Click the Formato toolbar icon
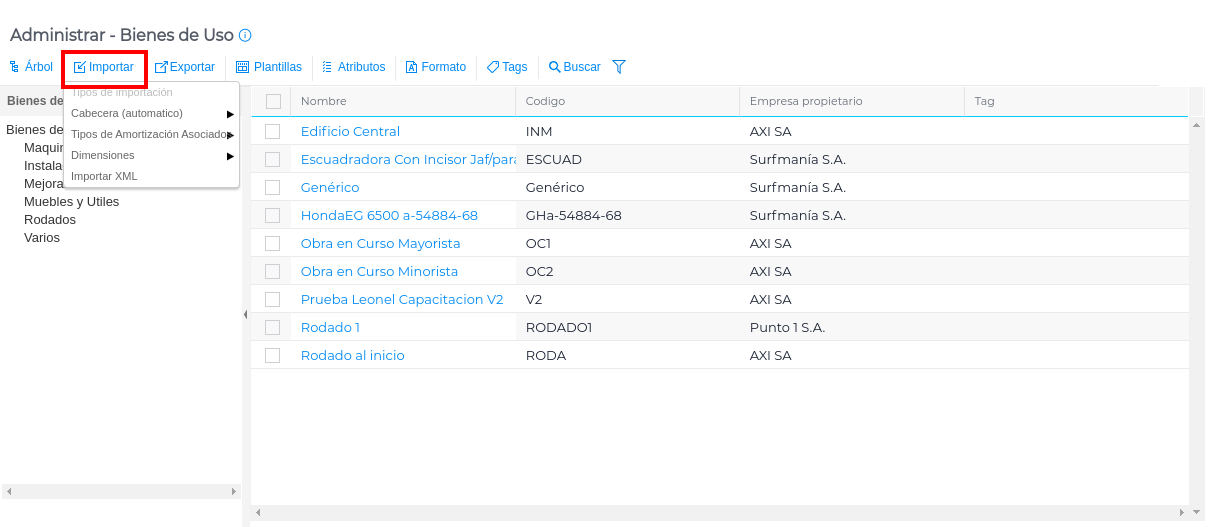1209x527 pixels. (411, 67)
